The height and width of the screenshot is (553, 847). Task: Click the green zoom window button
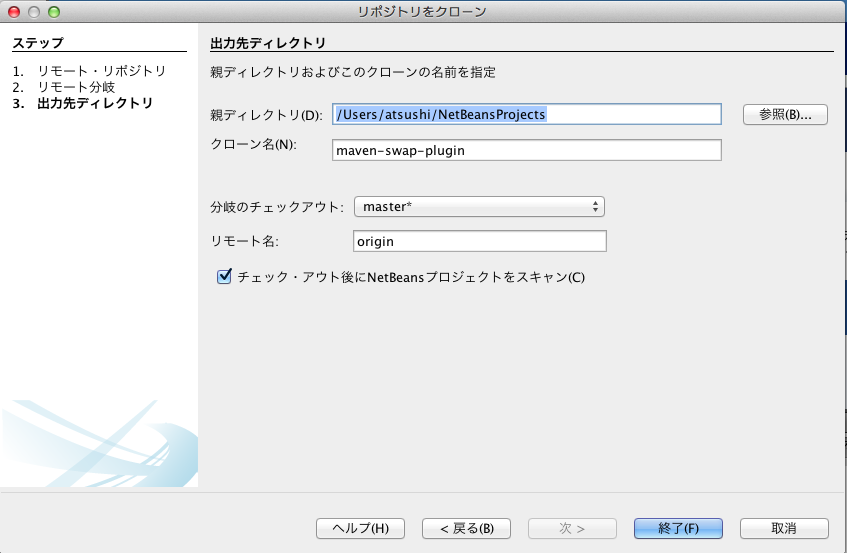tap(54, 12)
